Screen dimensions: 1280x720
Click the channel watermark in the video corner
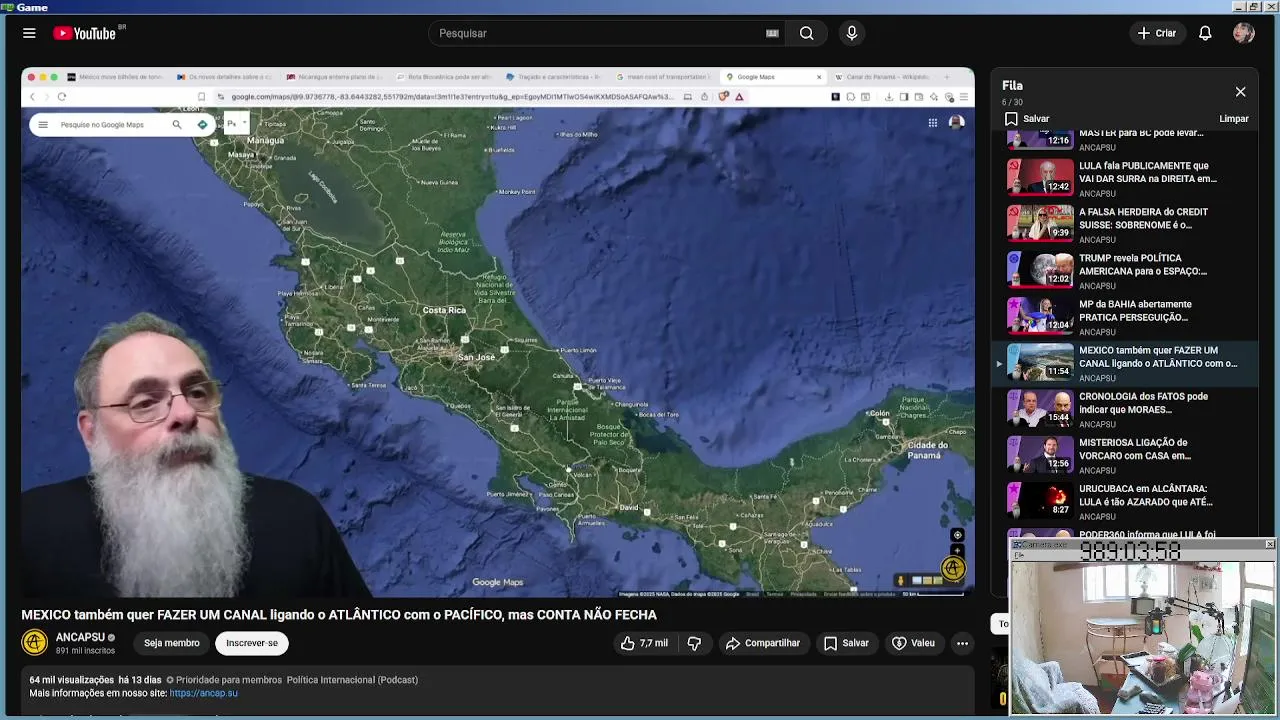[x=953, y=568]
